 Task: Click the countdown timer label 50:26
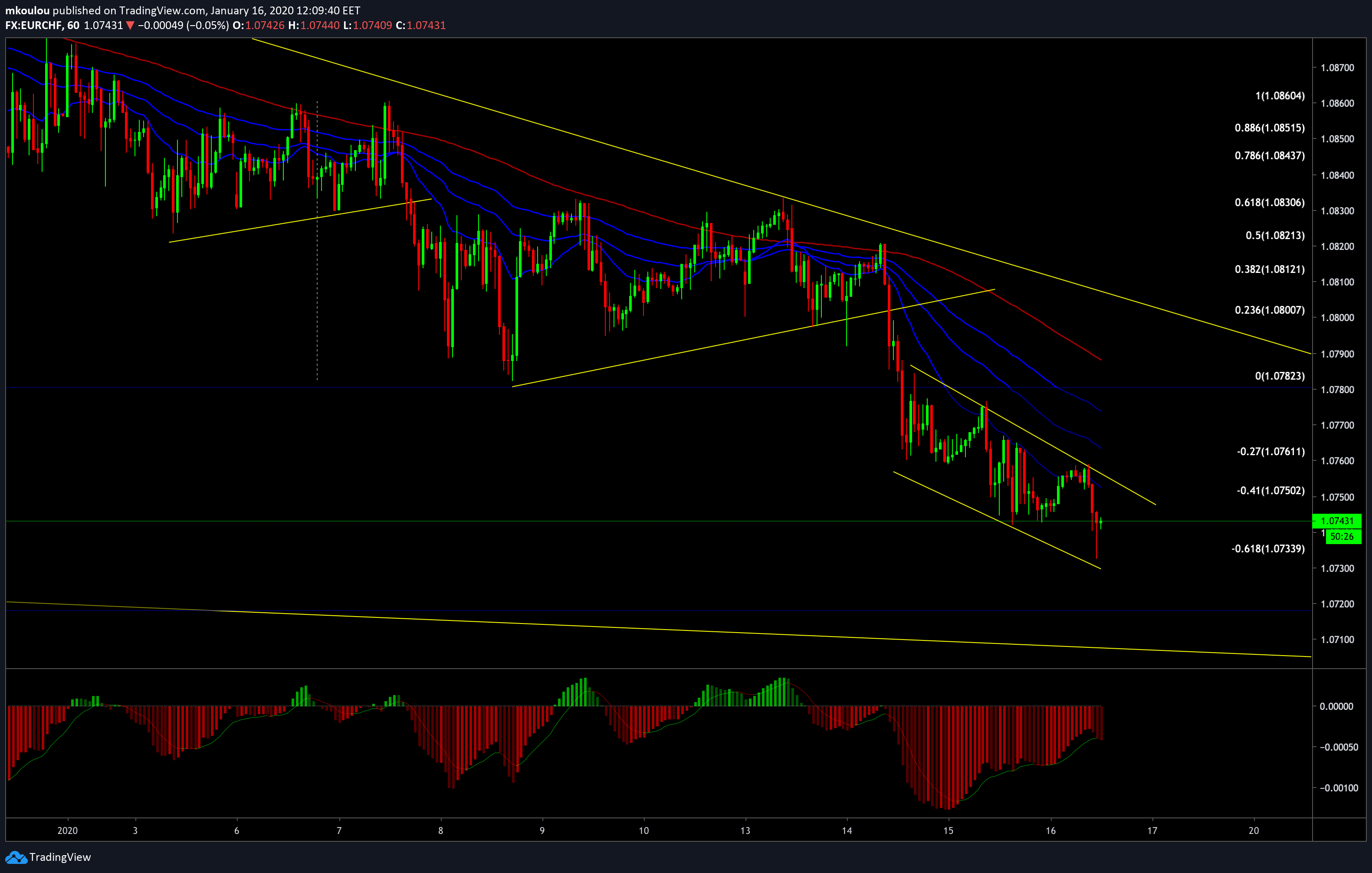tap(1342, 536)
